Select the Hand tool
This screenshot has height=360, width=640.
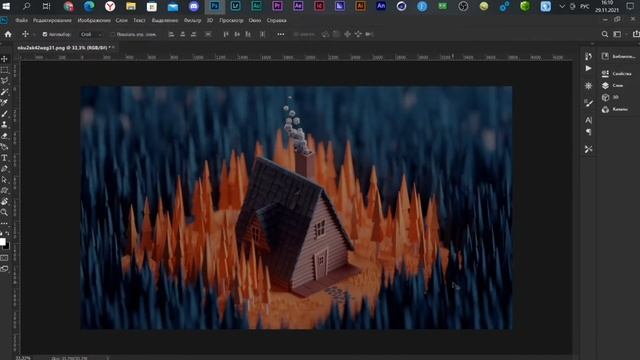(4, 202)
